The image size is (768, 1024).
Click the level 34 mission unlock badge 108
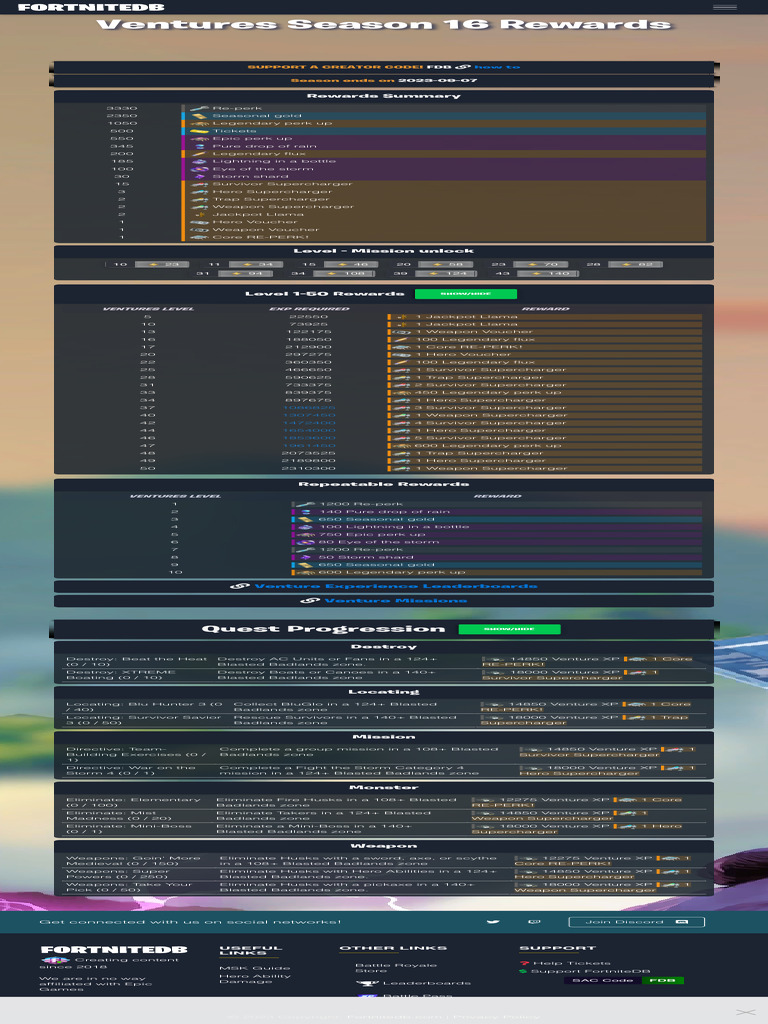(345, 274)
